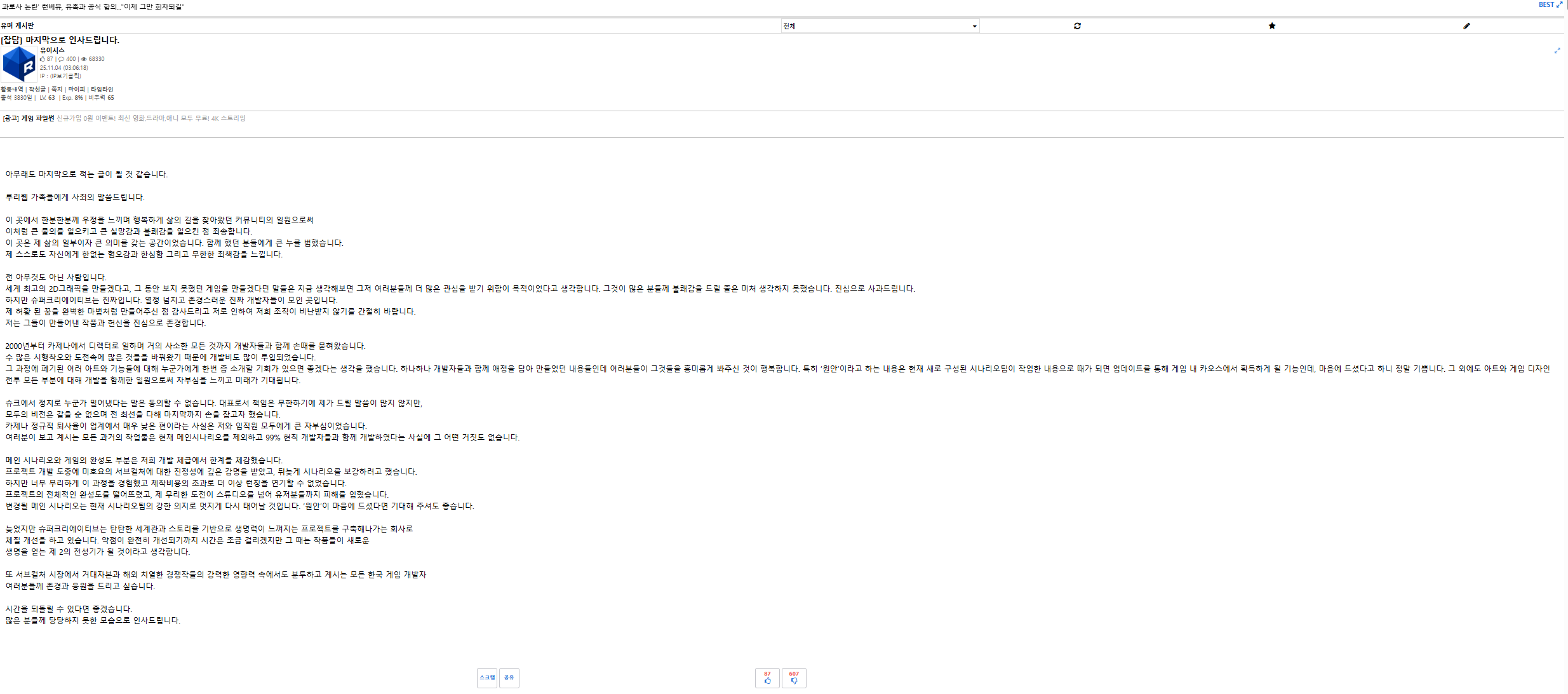The width and height of the screenshot is (1568, 694).
Task: Click the thumbs-up recommend button showing 87
Action: point(767,677)
